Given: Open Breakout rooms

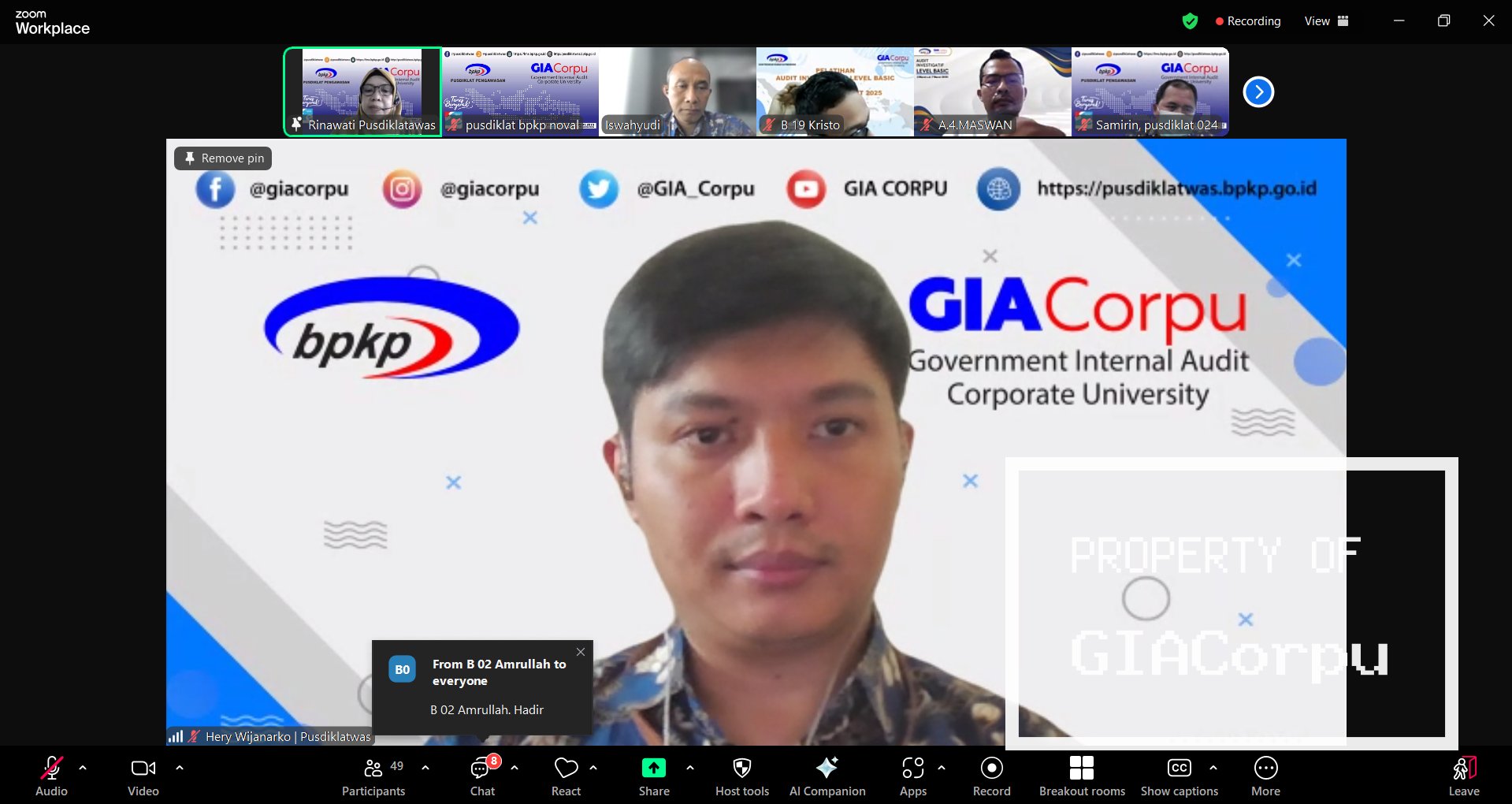Looking at the screenshot, I should [x=1081, y=776].
